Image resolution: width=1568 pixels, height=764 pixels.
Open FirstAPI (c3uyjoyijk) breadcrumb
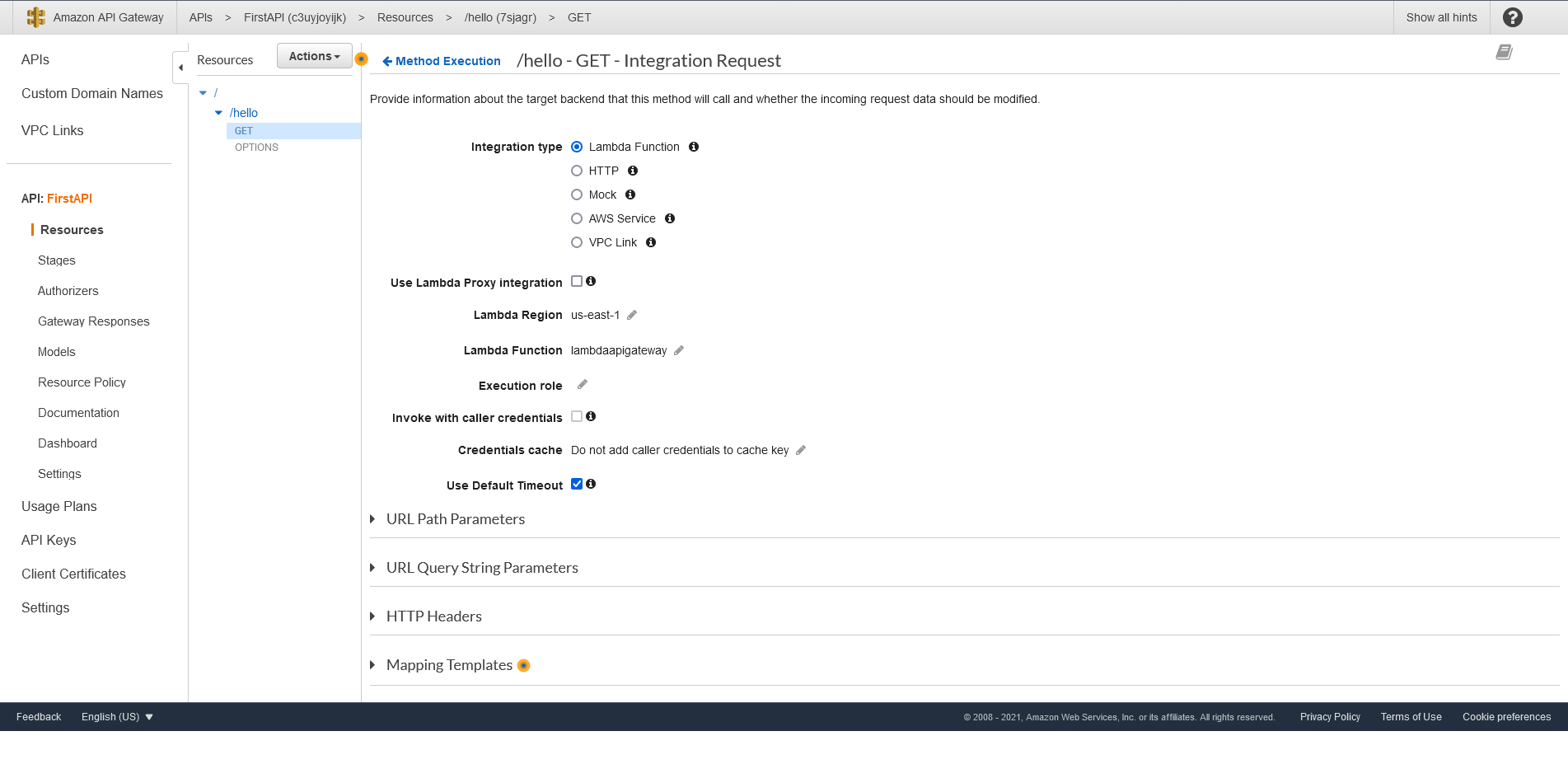295,17
